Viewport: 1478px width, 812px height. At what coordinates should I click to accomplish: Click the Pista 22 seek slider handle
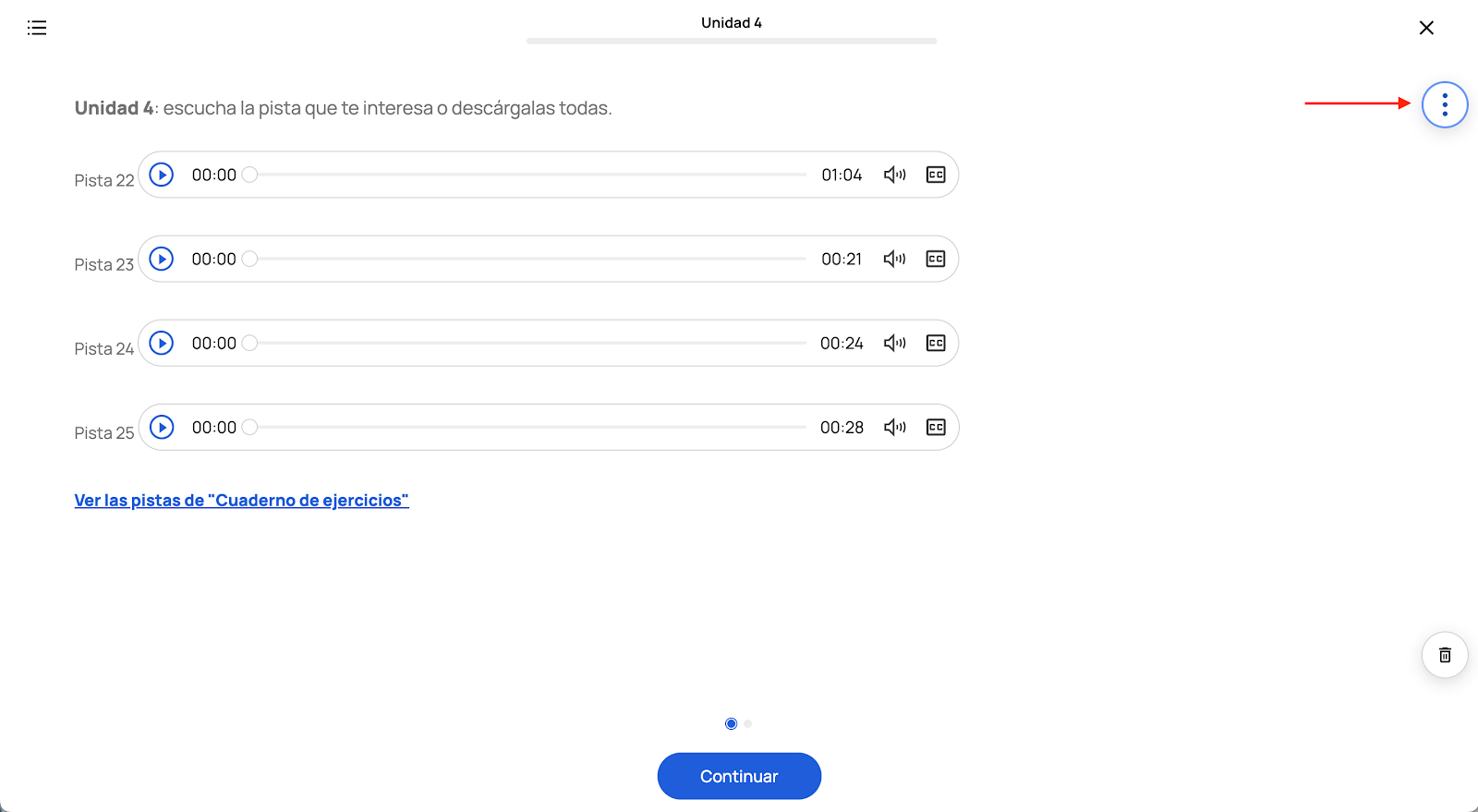coord(249,175)
